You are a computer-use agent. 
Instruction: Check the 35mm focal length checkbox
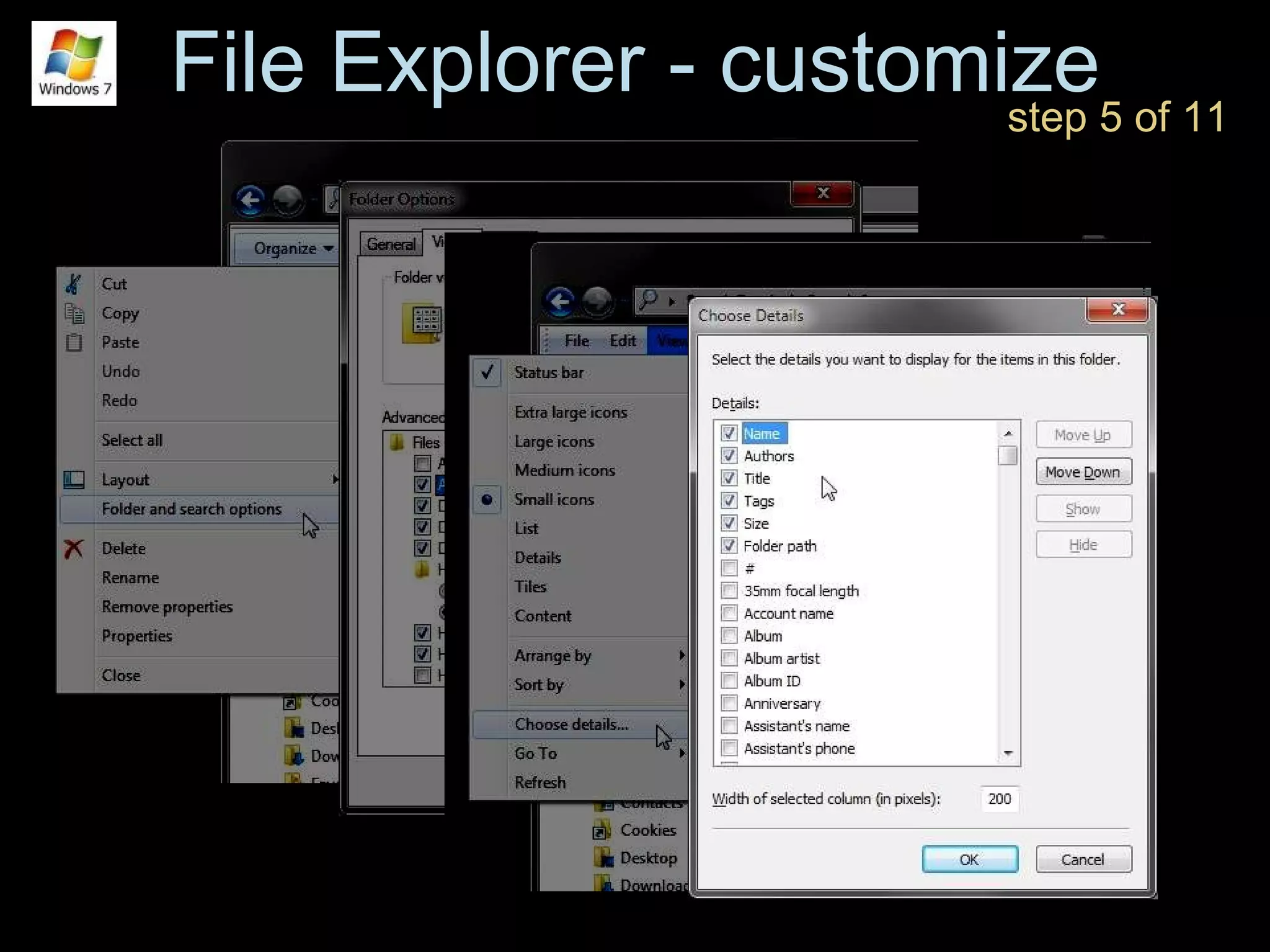click(x=729, y=591)
